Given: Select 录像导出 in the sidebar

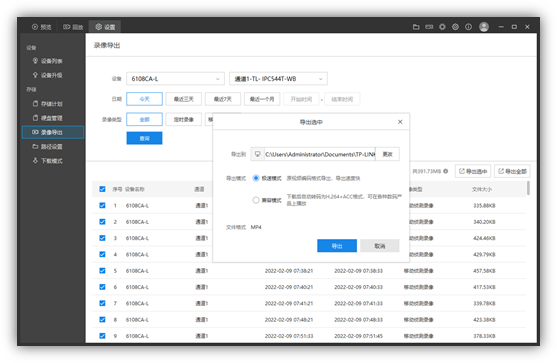Looking at the screenshot, I should click(x=53, y=132).
